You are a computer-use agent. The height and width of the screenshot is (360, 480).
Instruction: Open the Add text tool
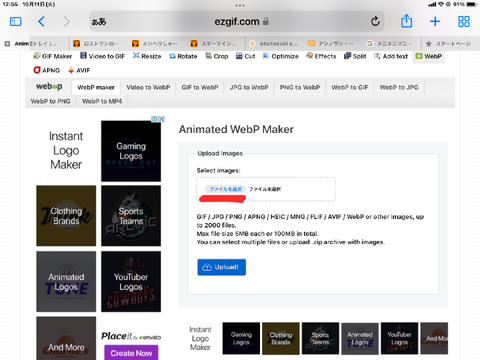tap(391, 56)
